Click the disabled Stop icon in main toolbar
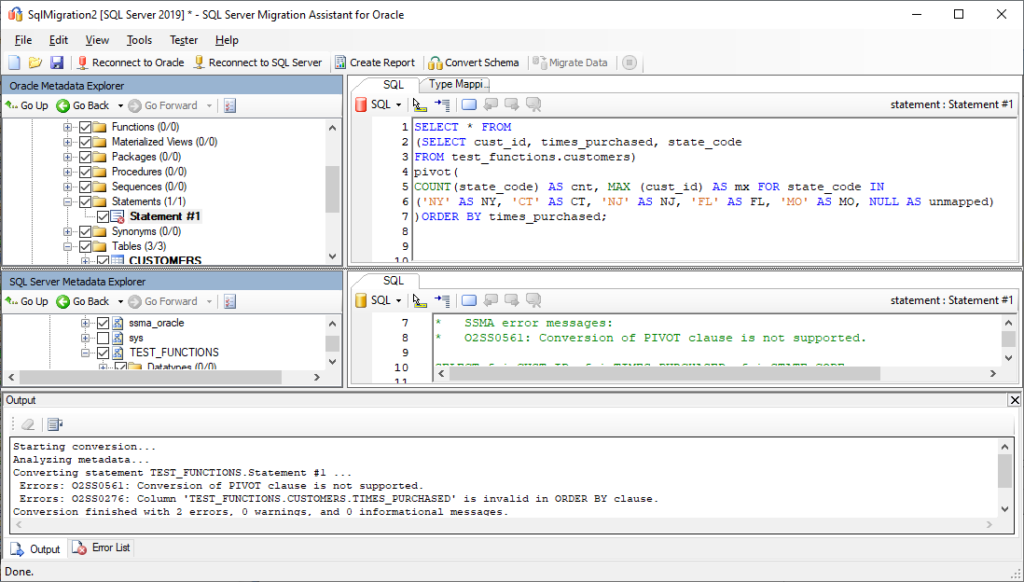 click(x=629, y=63)
